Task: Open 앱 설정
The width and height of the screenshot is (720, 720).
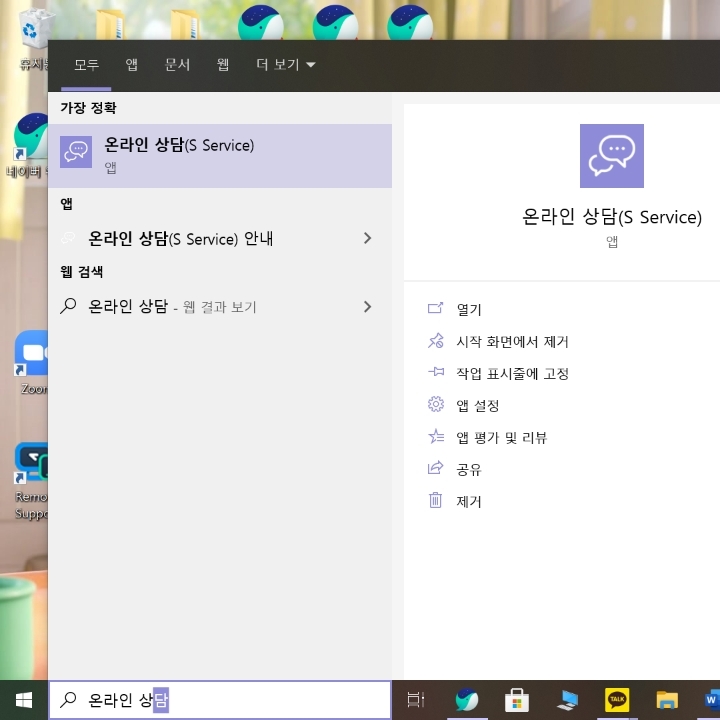Action: click(x=478, y=405)
